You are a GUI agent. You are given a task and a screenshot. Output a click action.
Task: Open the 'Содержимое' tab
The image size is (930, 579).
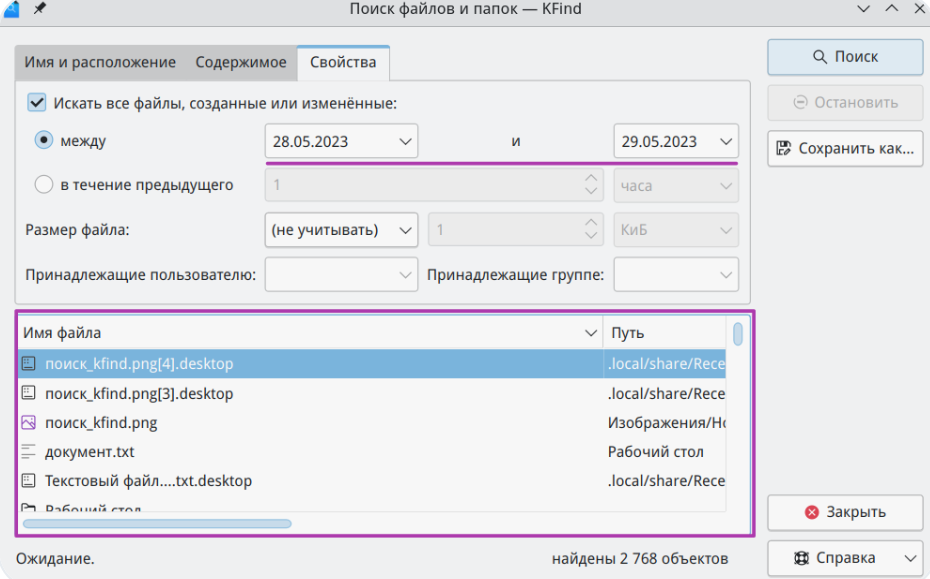tap(241, 62)
